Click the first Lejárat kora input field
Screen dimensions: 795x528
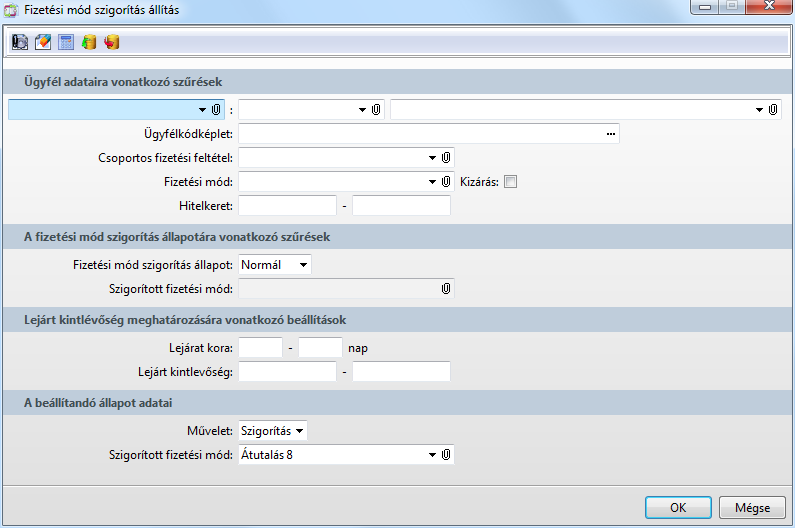point(260,347)
